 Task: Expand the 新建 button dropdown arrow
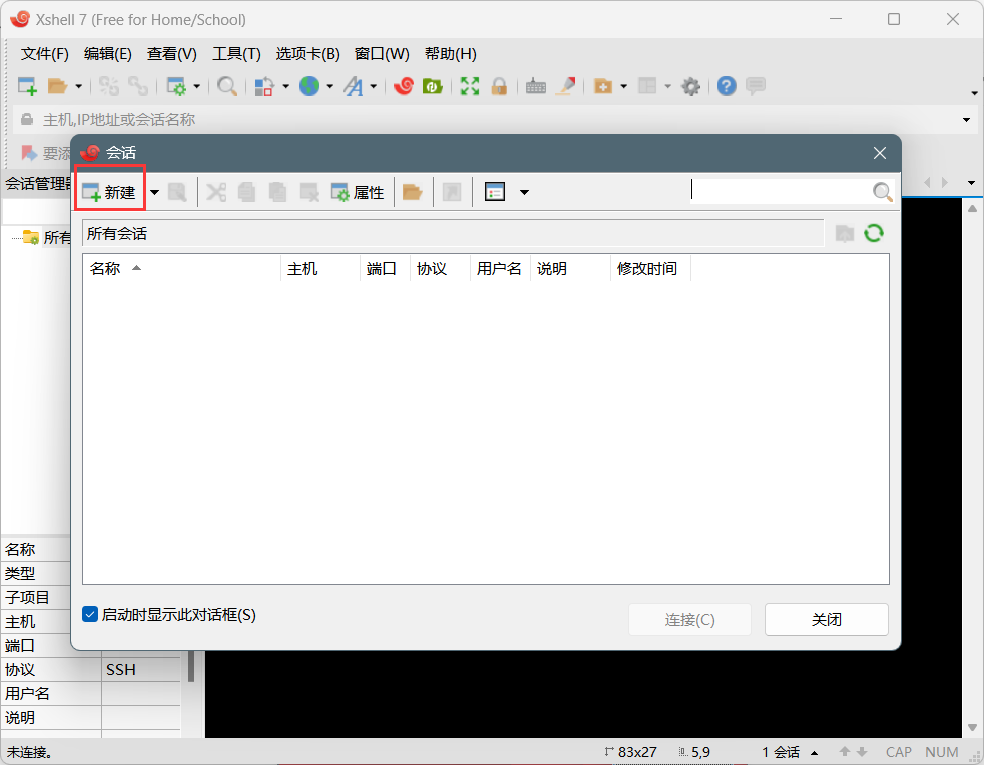click(x=154, y=192)
